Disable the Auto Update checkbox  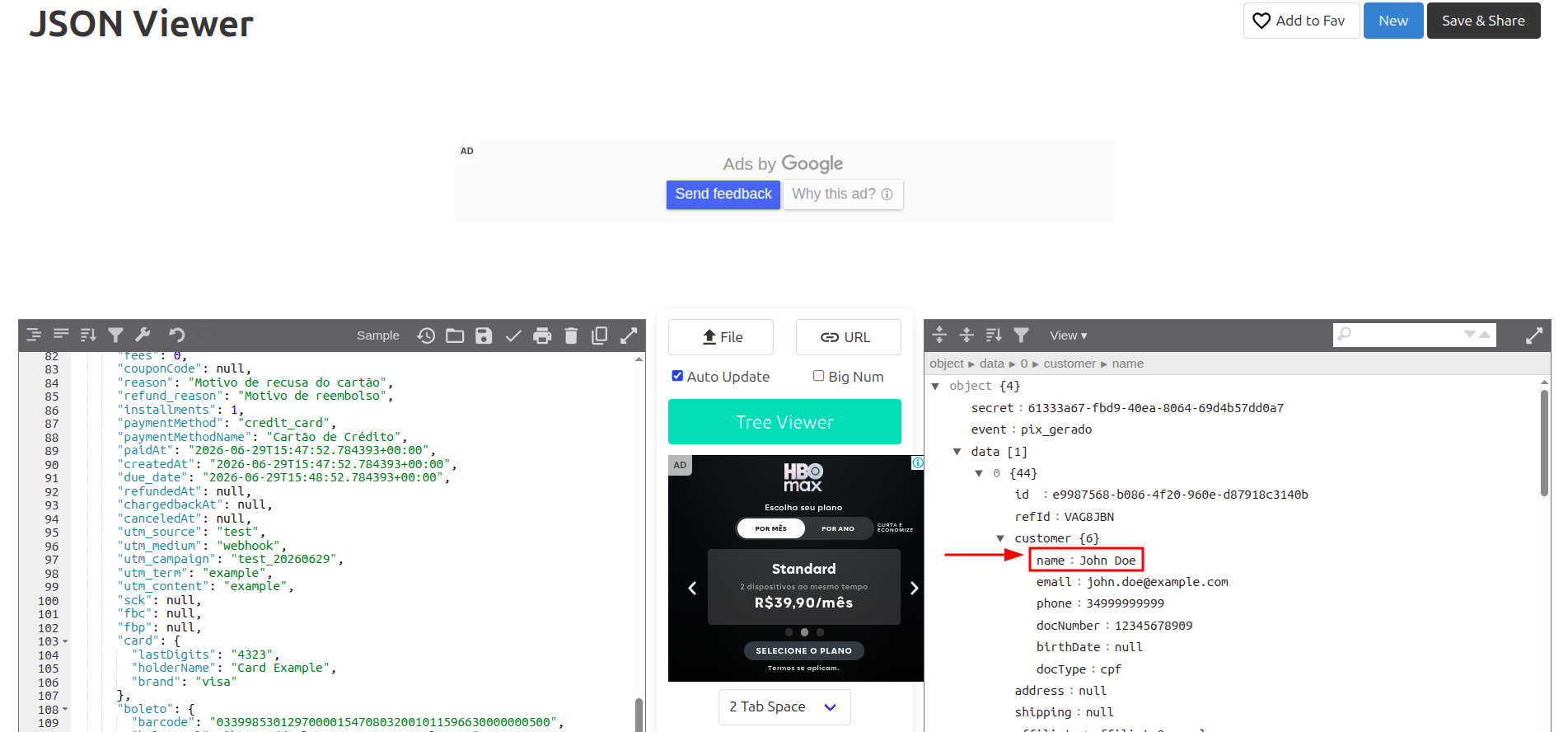677,376
